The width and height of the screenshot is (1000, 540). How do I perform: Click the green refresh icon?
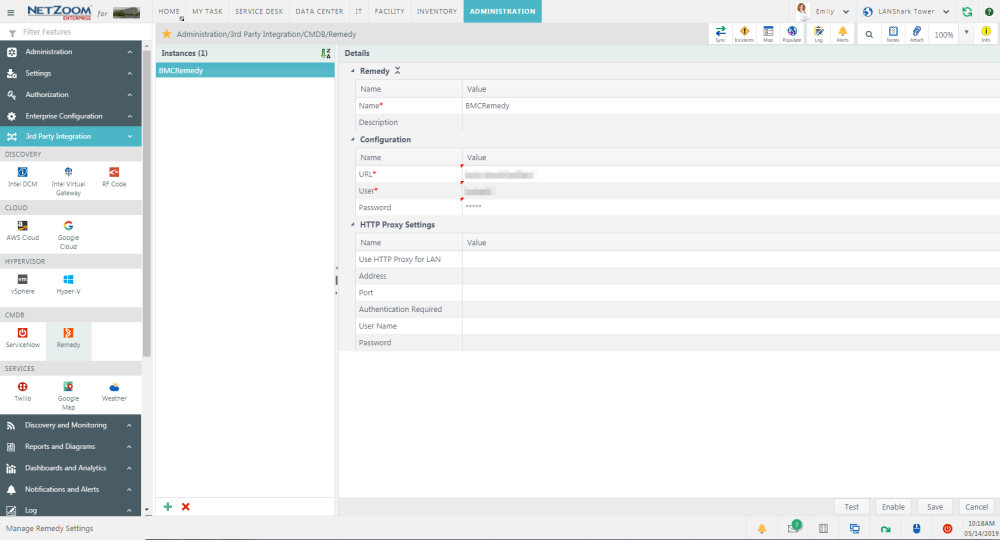(967, 11)
